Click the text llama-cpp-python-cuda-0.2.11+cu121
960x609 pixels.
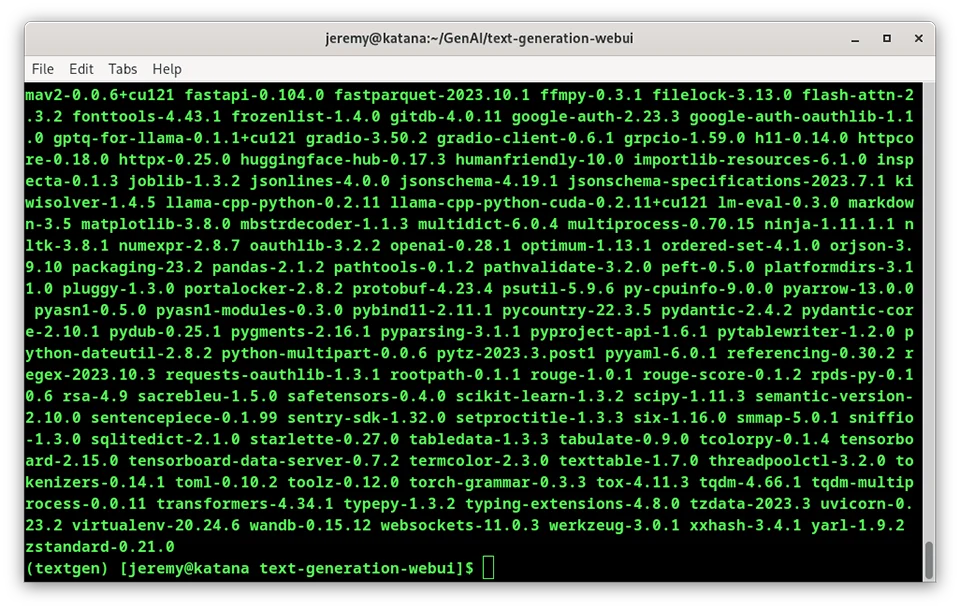click(x=549, y=203)
